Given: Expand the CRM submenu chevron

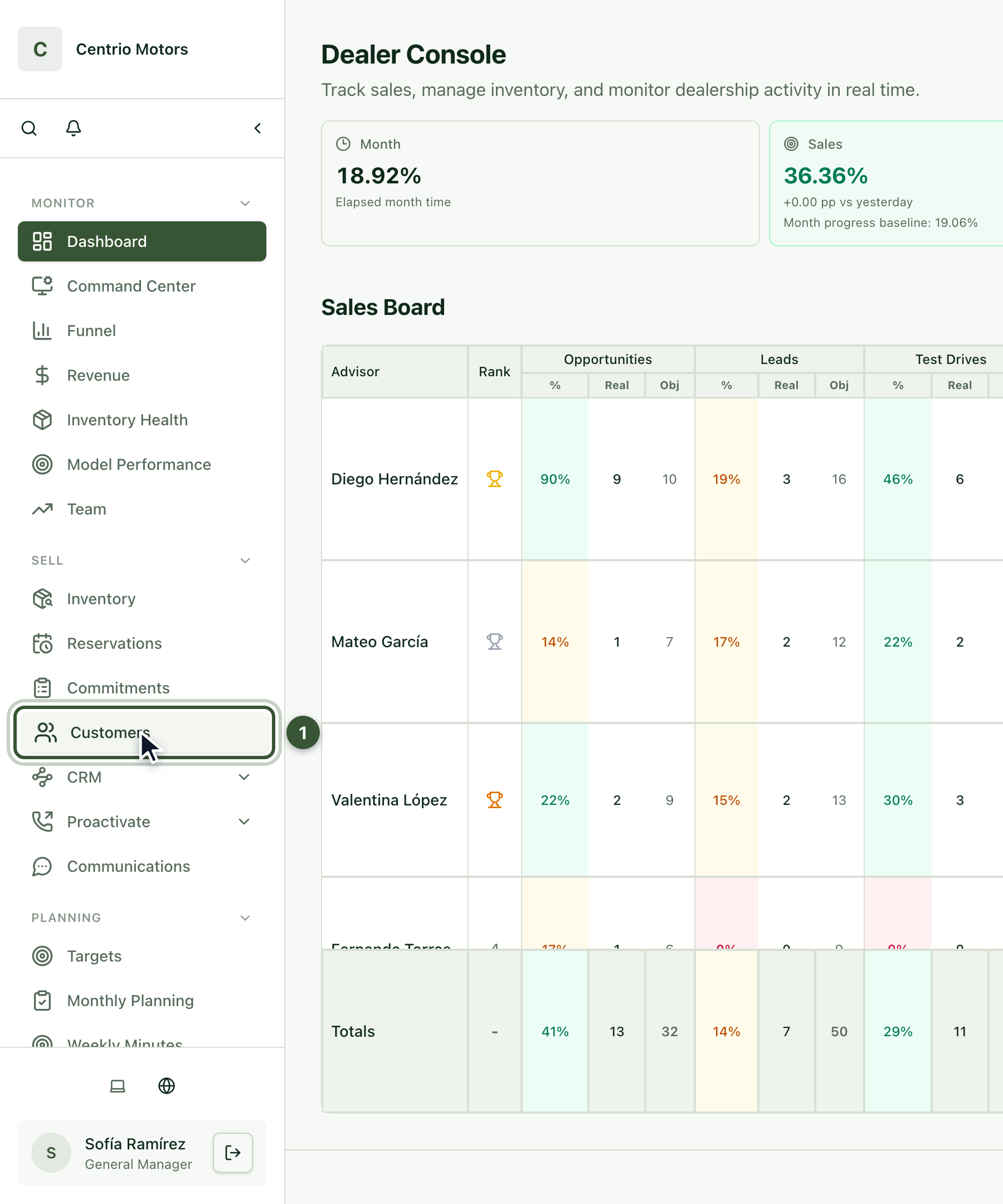Looking at the screenshot, I should click(x=244, y=778).
